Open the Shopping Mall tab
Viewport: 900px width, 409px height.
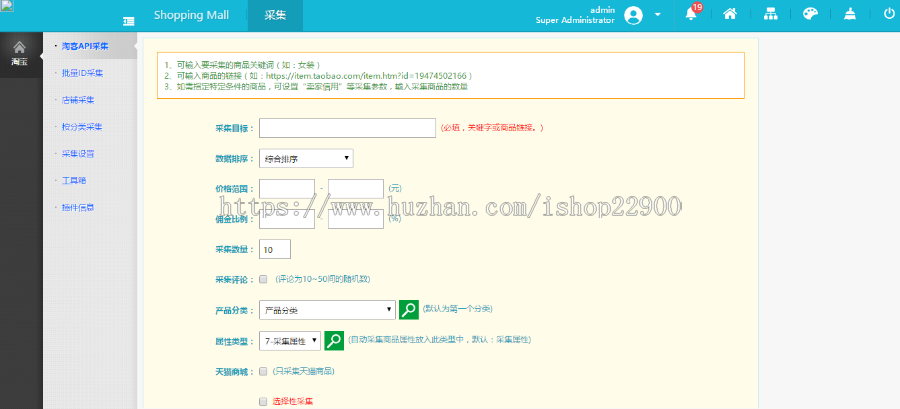(191, 15)
